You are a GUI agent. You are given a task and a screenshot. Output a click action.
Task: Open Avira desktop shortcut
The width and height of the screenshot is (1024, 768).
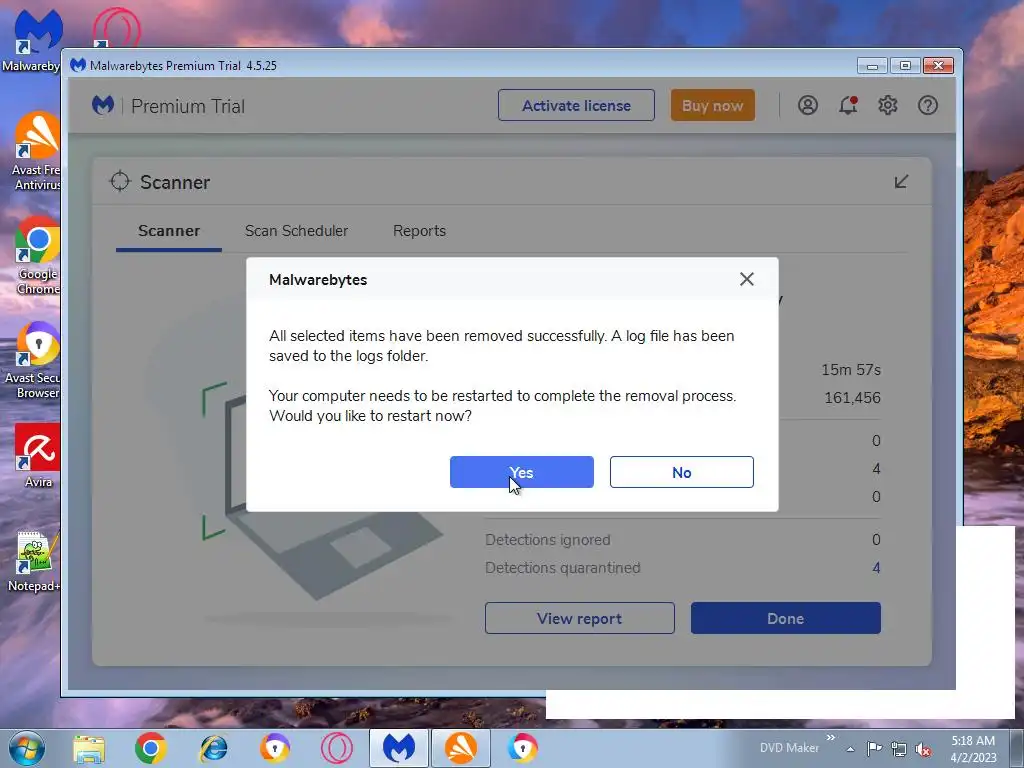[37, 456]
